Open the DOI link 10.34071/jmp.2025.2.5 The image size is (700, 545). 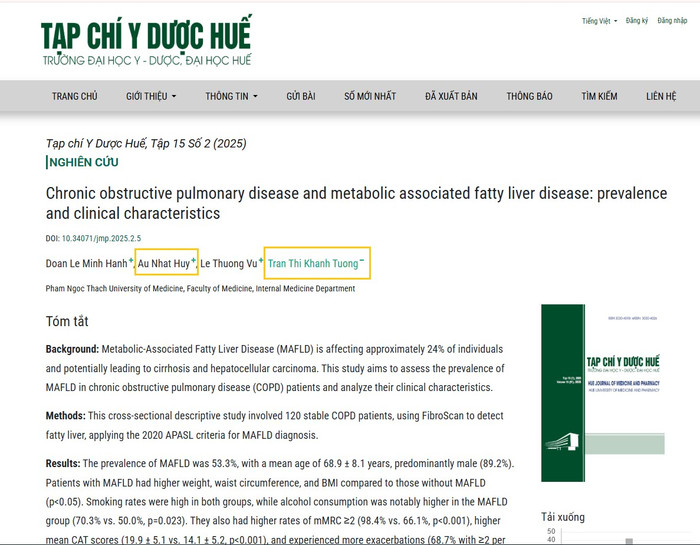pos(101,239)
